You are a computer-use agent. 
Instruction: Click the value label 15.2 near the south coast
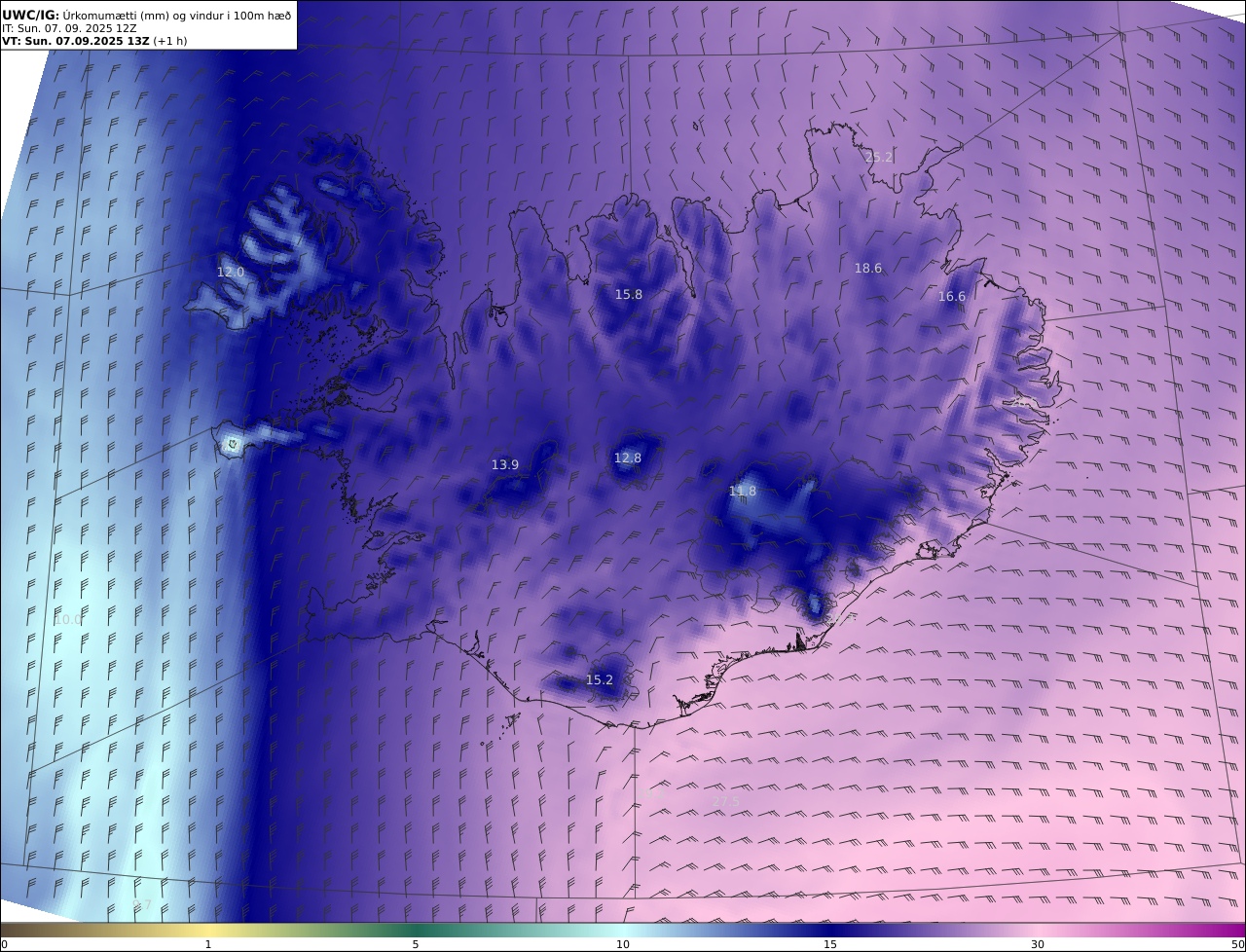coord(600,679)
